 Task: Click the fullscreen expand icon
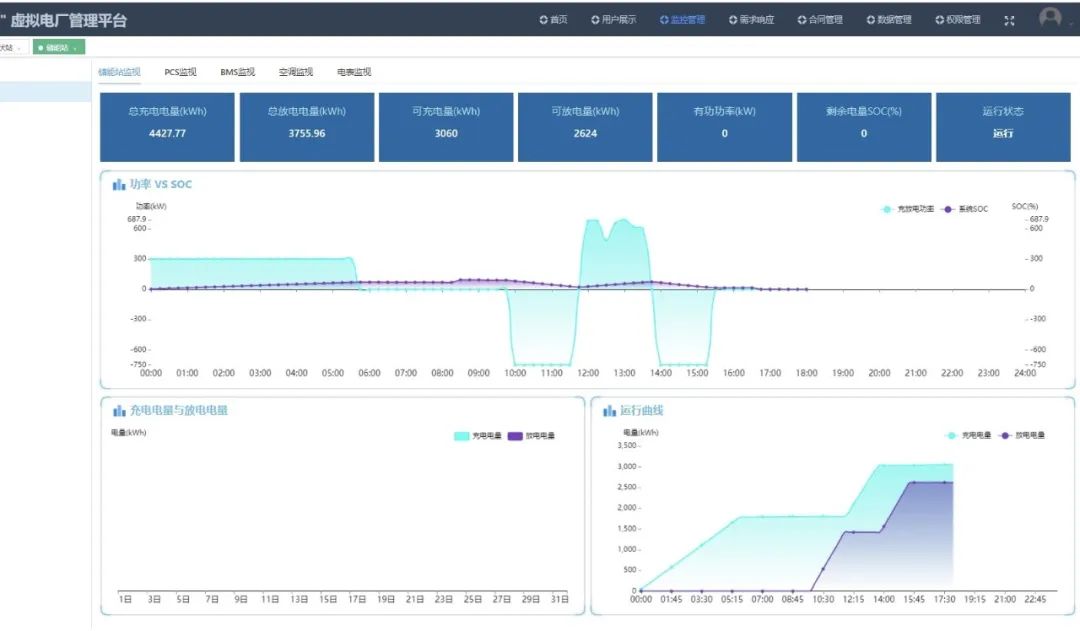pyautogui.click(x=1009, y=20)
